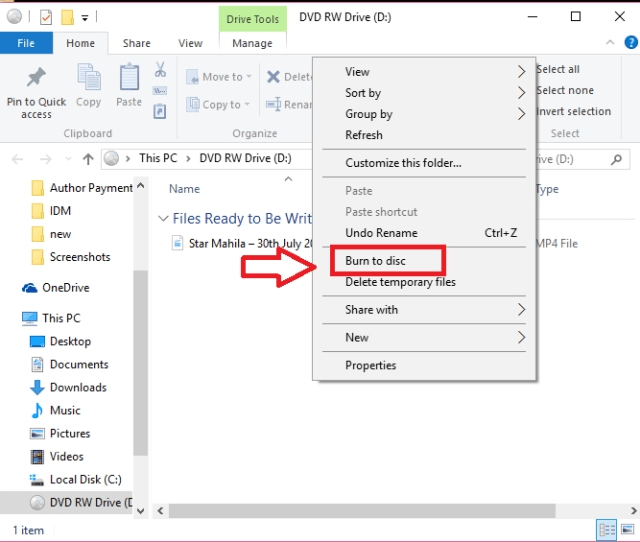Switch to Large icons view in status bar
The height and width of the screenshot is (542, 640).
[627, 530]
